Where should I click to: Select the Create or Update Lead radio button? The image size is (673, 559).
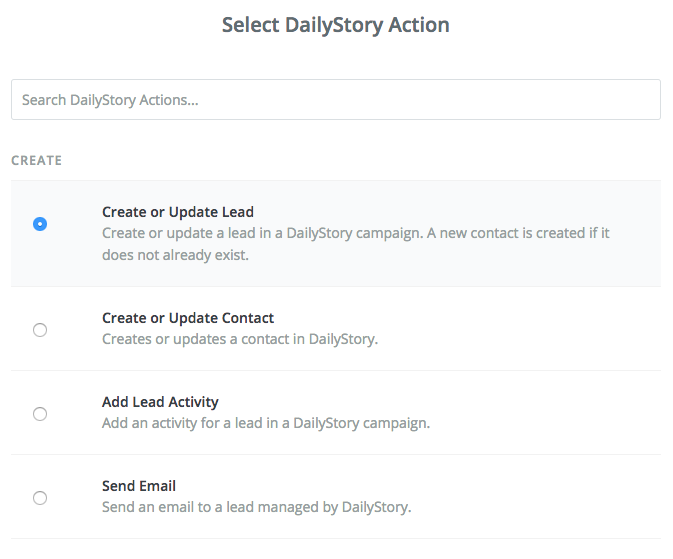40,224
